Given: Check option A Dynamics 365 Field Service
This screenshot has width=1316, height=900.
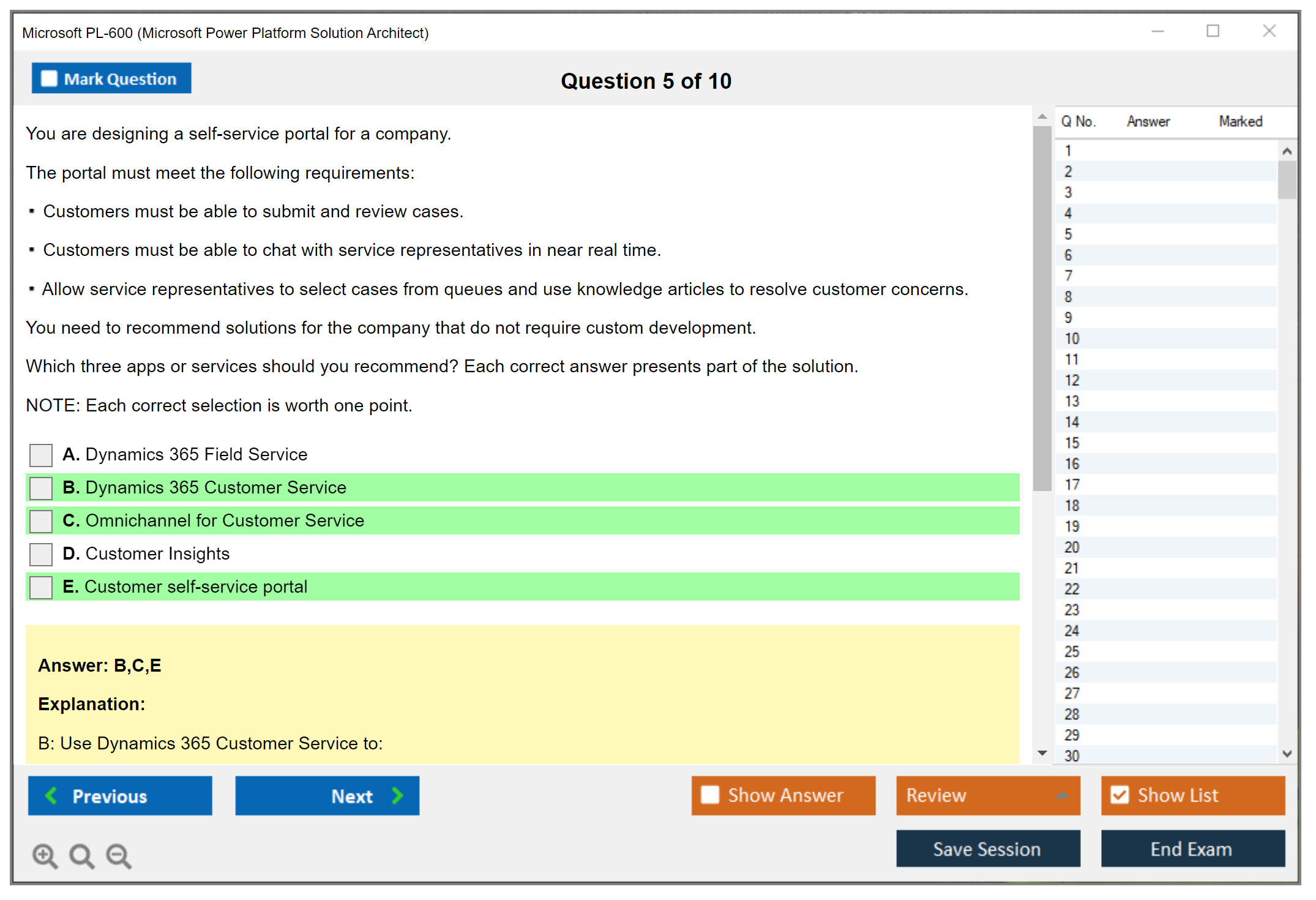Looking at the screenshot, I should [41, 455].
